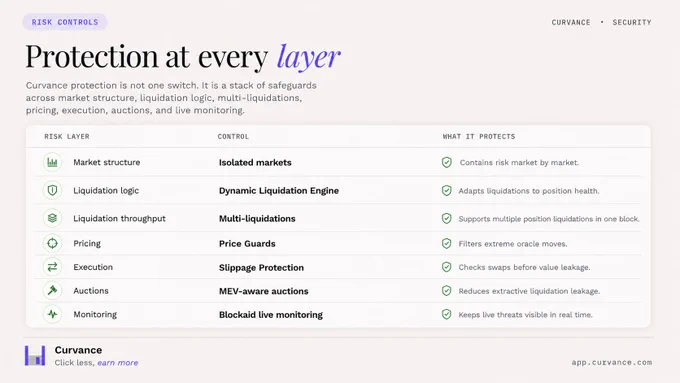Screen dimensions: 680x383
Task: Click the Execution row label
Action: (93, 267)
